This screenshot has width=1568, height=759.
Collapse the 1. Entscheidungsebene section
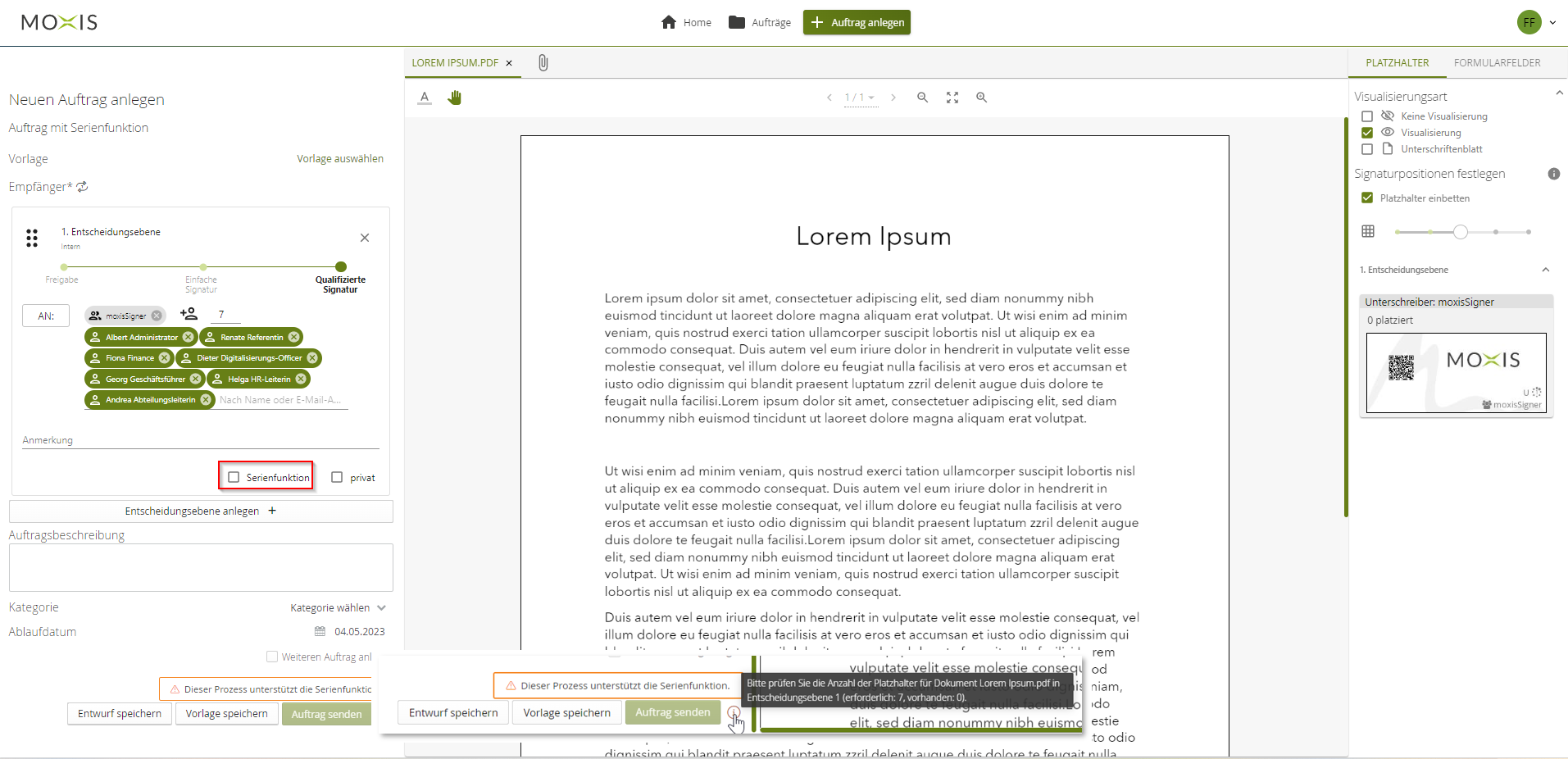pyautogui.click(x=1546, y=270)
